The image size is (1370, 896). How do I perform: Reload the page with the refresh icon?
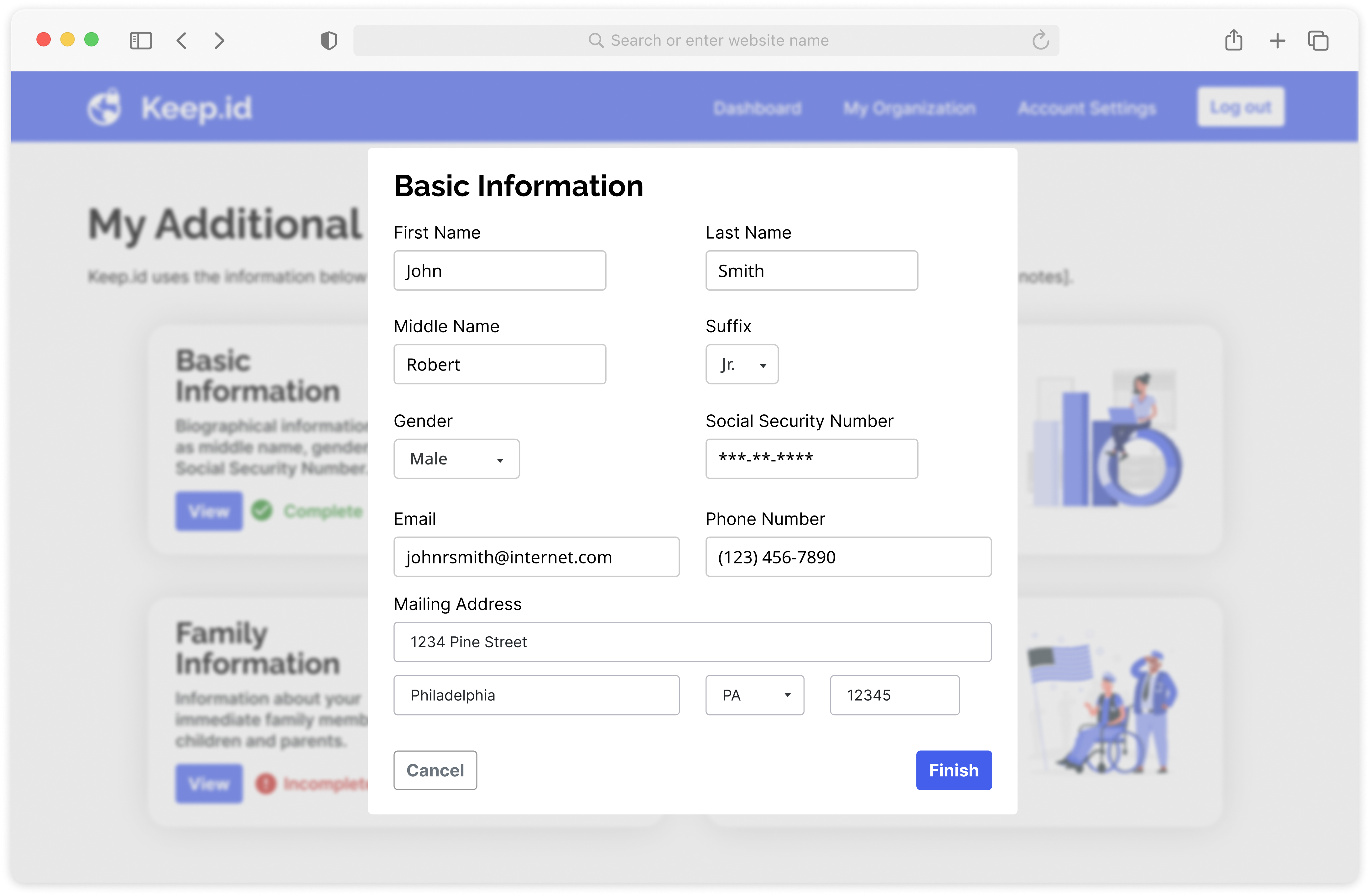pos(1040,40)
